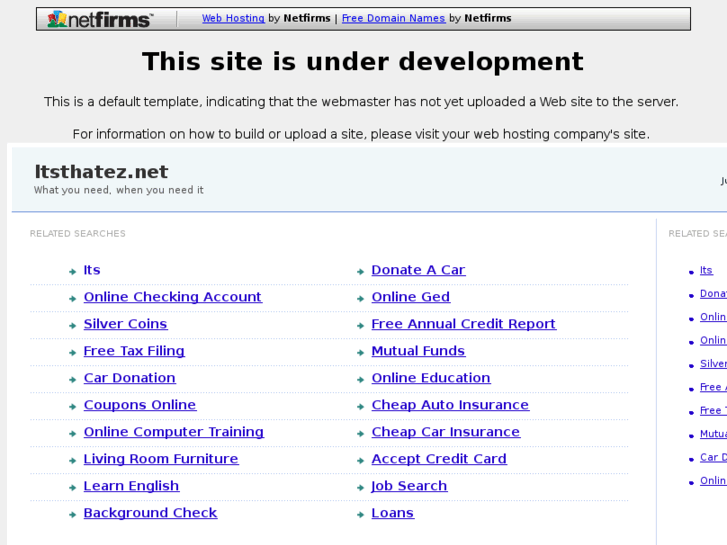Screen dimensions: 727x545
Task: Open Free Tax Filing link
Action: click(x=134, y=351)
